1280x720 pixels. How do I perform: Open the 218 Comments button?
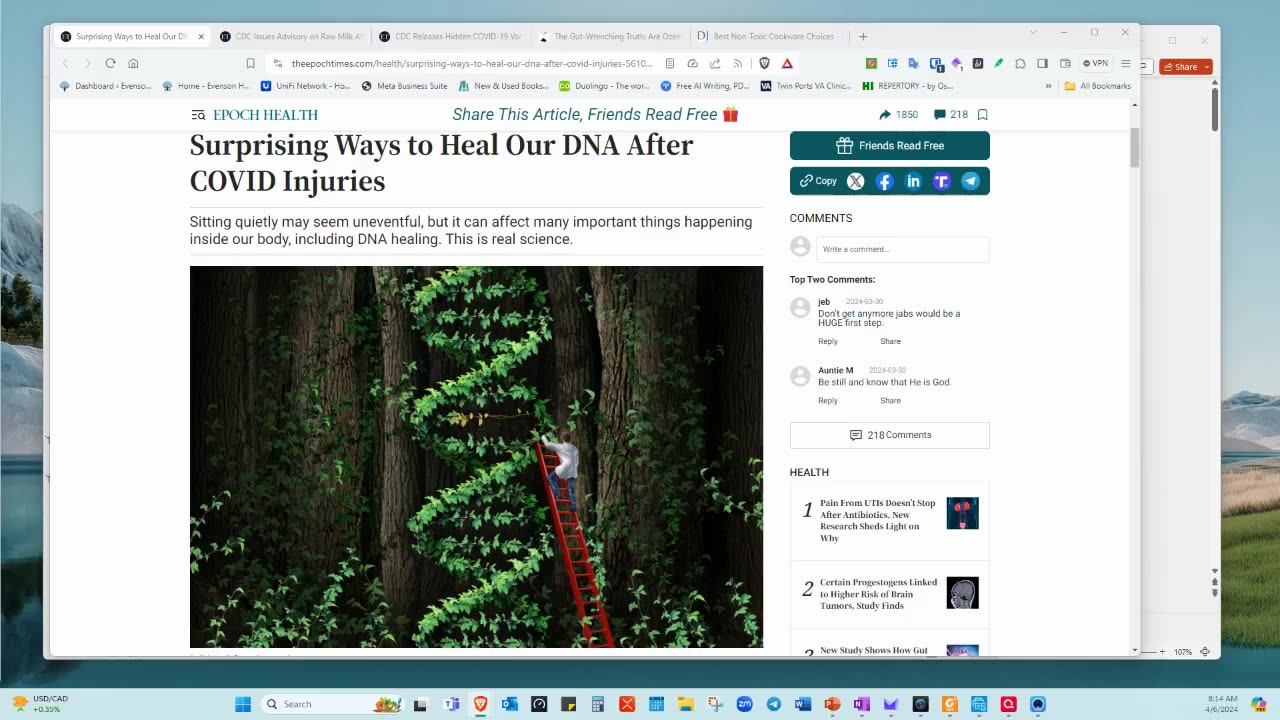tap(890, 435)
